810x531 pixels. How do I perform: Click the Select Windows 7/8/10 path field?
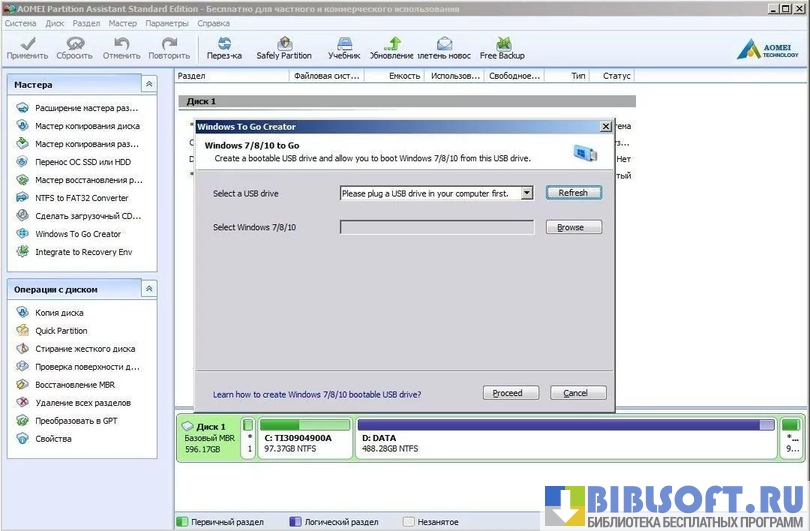click(437, 228)
